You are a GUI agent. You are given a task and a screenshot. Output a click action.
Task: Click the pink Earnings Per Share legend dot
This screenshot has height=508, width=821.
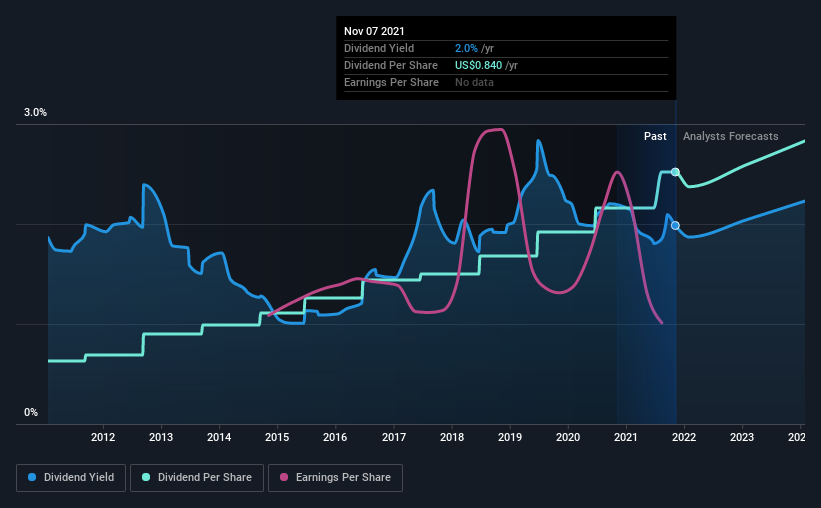pyautogui.click(x=284, y=477)
